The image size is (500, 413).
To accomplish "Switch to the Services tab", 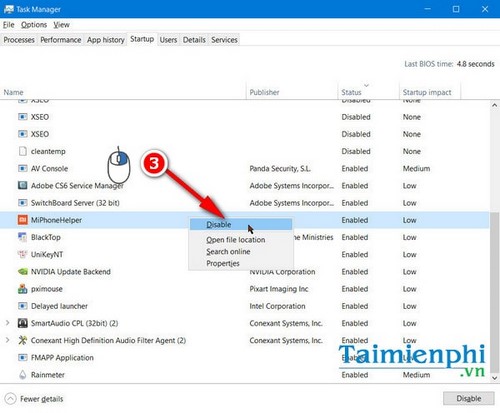I will pyautogui.click(x=224, y=40).
